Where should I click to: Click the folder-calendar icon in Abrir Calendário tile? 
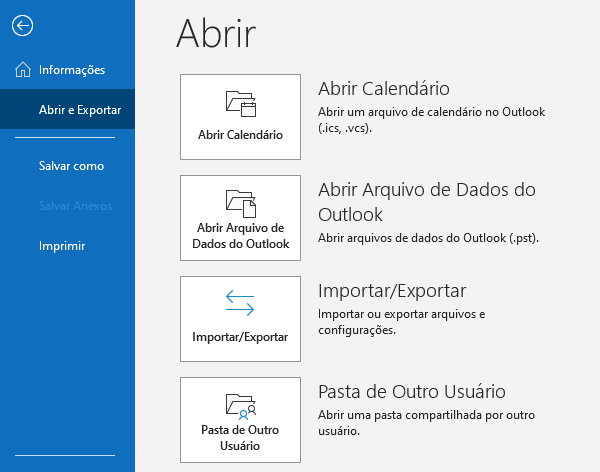coord(241,104)
